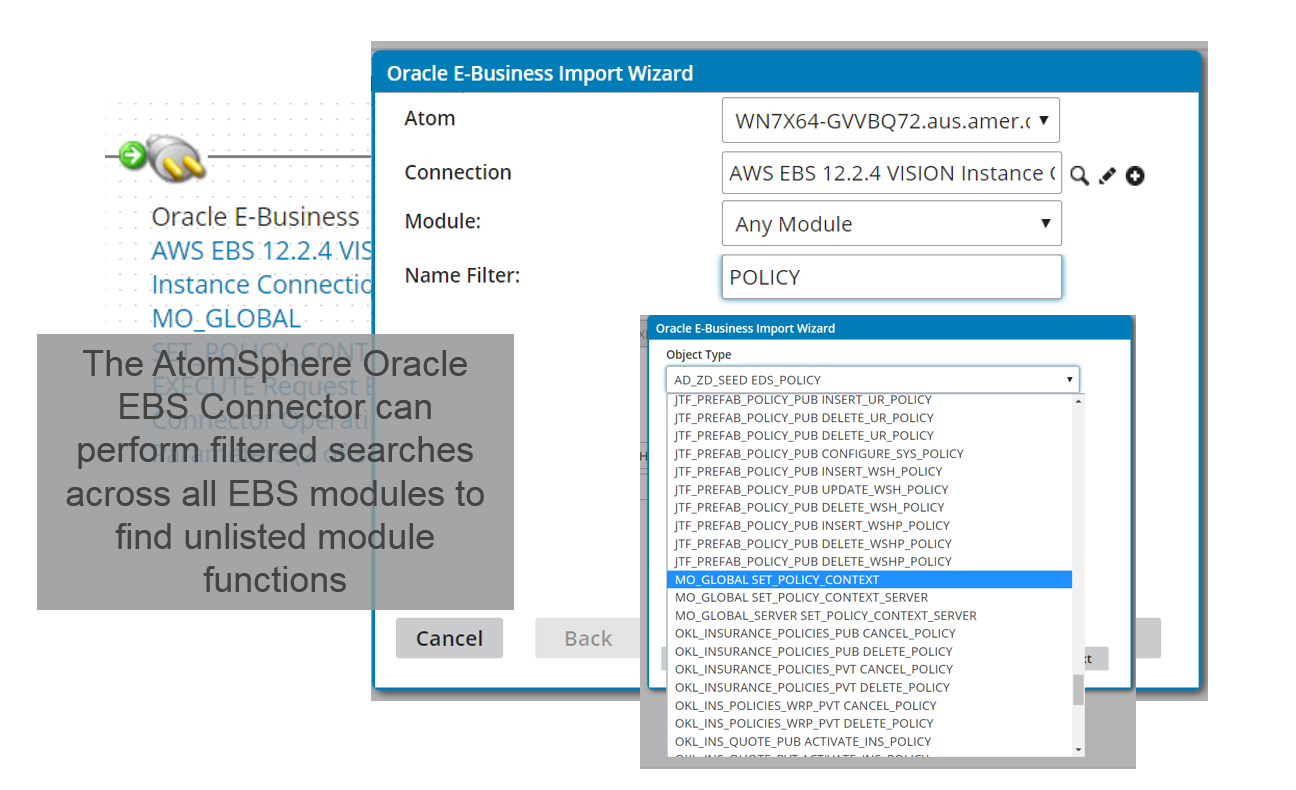
Task: Click the plus icon to add connection
Action: [1135, 176]
